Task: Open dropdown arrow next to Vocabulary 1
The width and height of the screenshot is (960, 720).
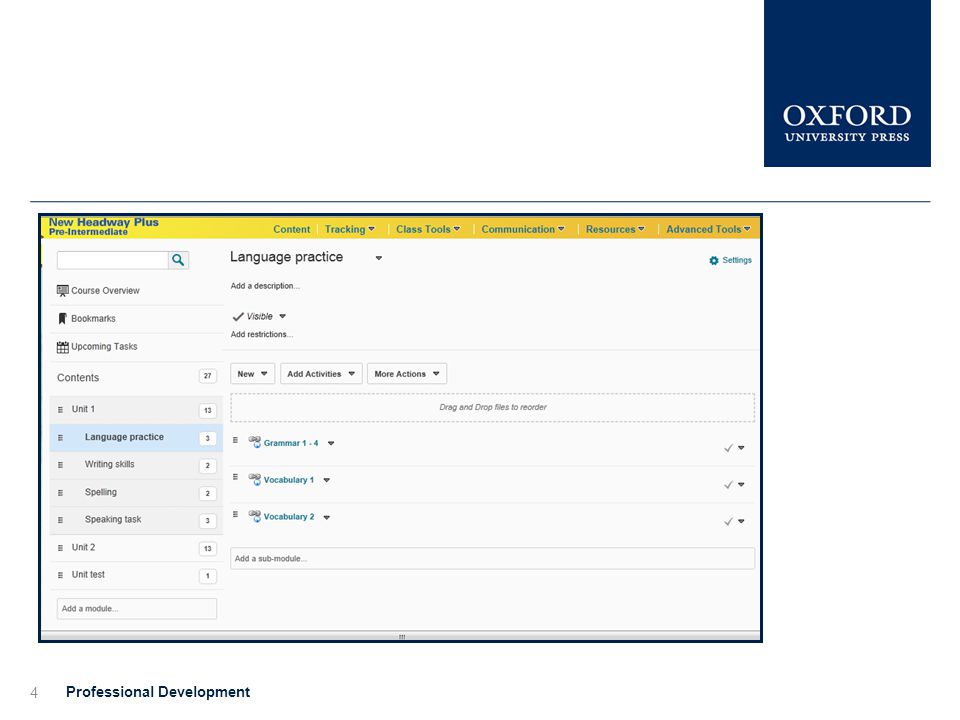Action: point(327,481)
